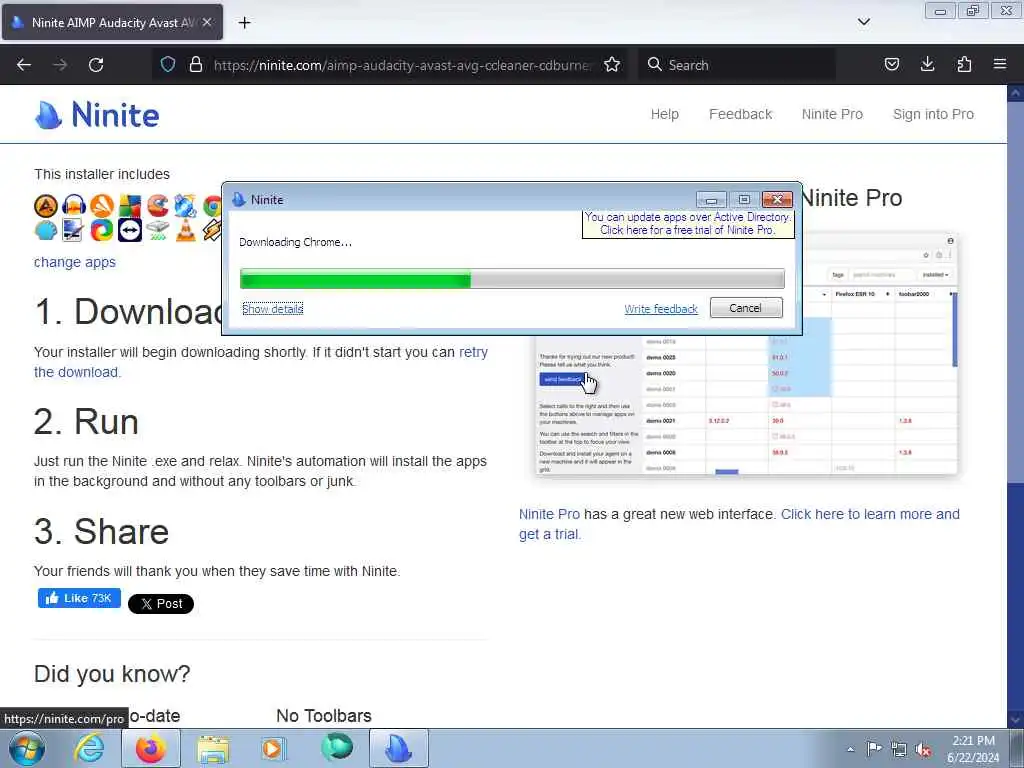Click the taskbar clock showing 2:21 PM
This screenshot has width=1024, height=768.
click(x=973, y=749)
